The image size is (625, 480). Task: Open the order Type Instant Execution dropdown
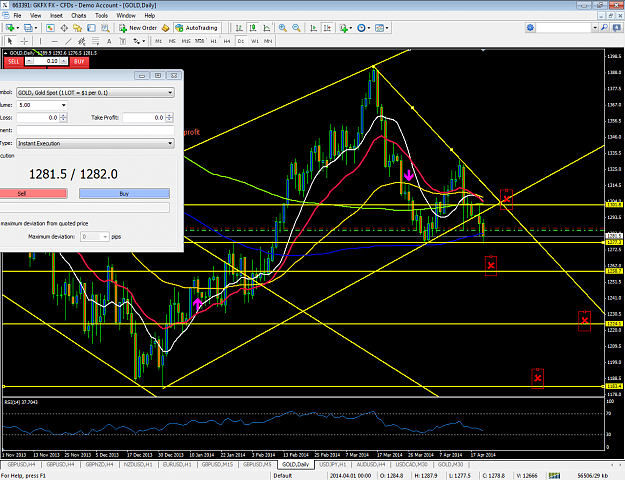tap(95, 143)
